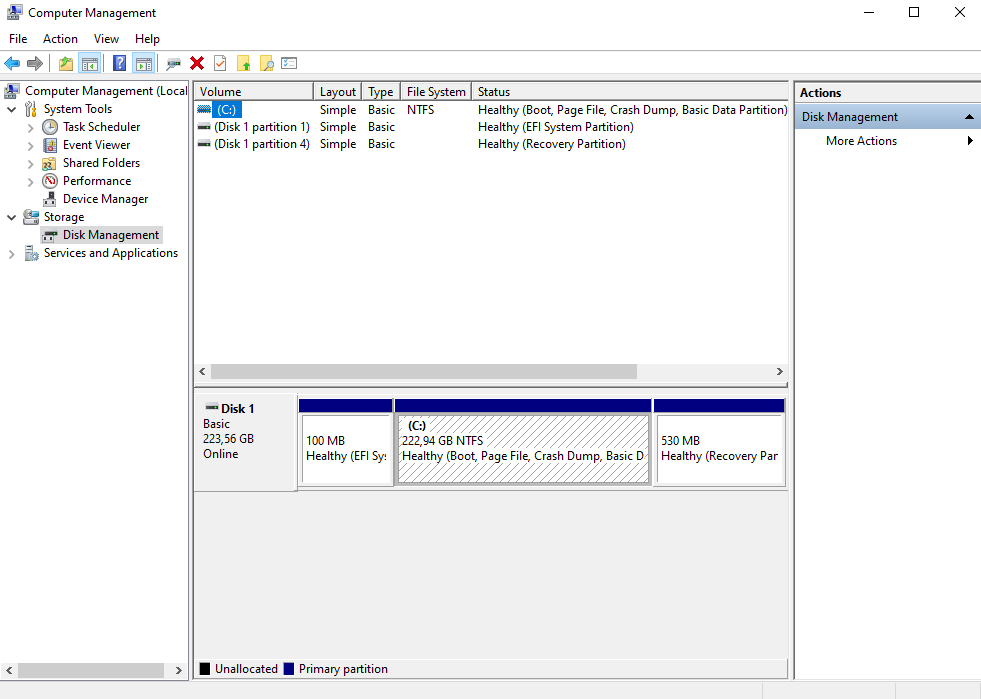Click the blue Primary partition legend swatch
This screenshot has width=981, height=699.
(x=289, y=669)
